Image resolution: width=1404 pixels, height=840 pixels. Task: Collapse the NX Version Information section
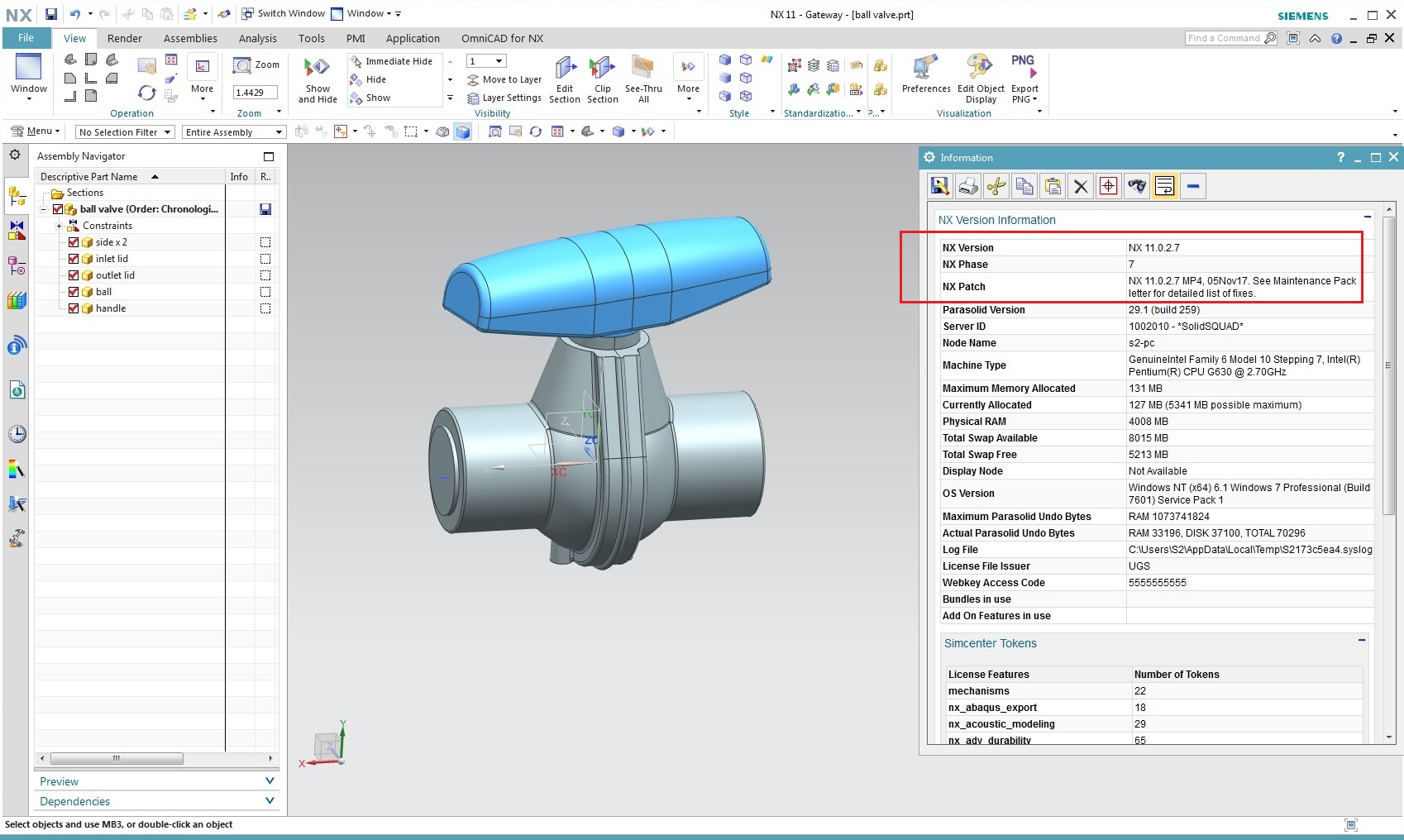point(1367,217)
